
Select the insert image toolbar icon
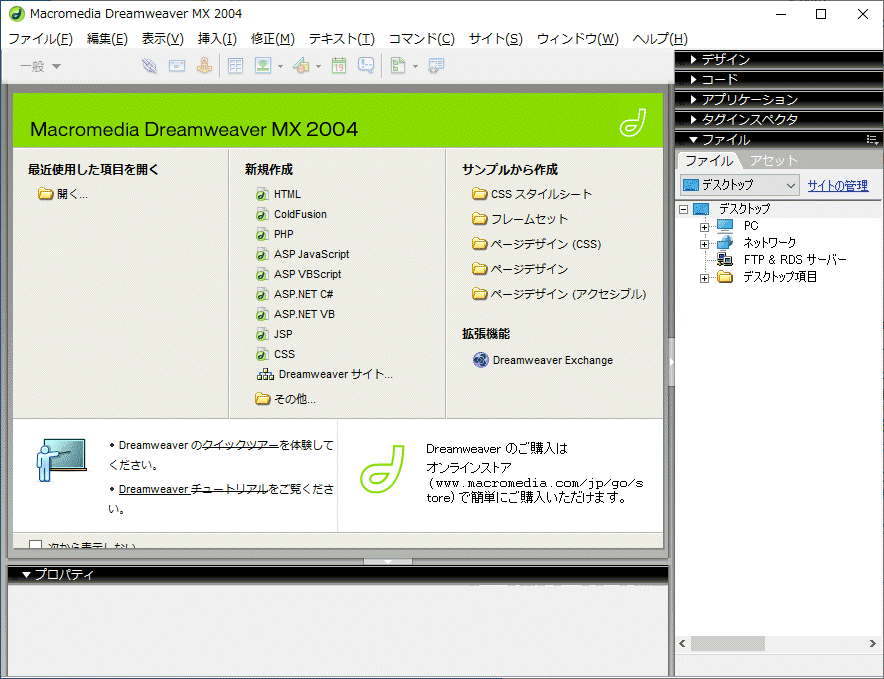pos(263,65)
